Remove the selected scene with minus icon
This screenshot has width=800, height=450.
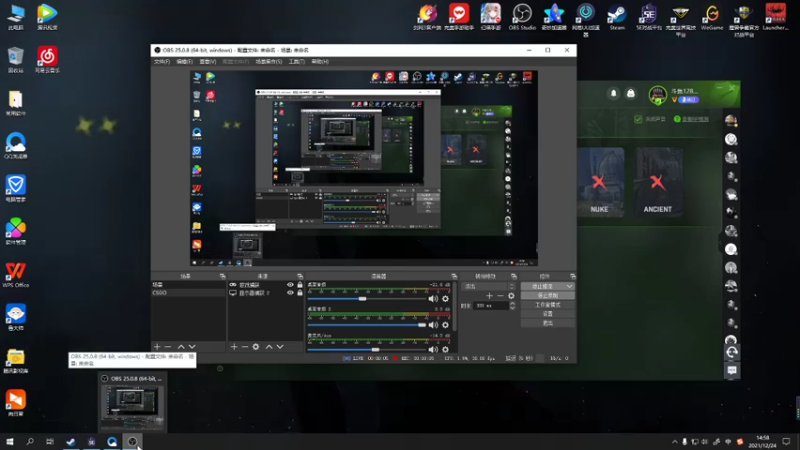coord(168,347)
